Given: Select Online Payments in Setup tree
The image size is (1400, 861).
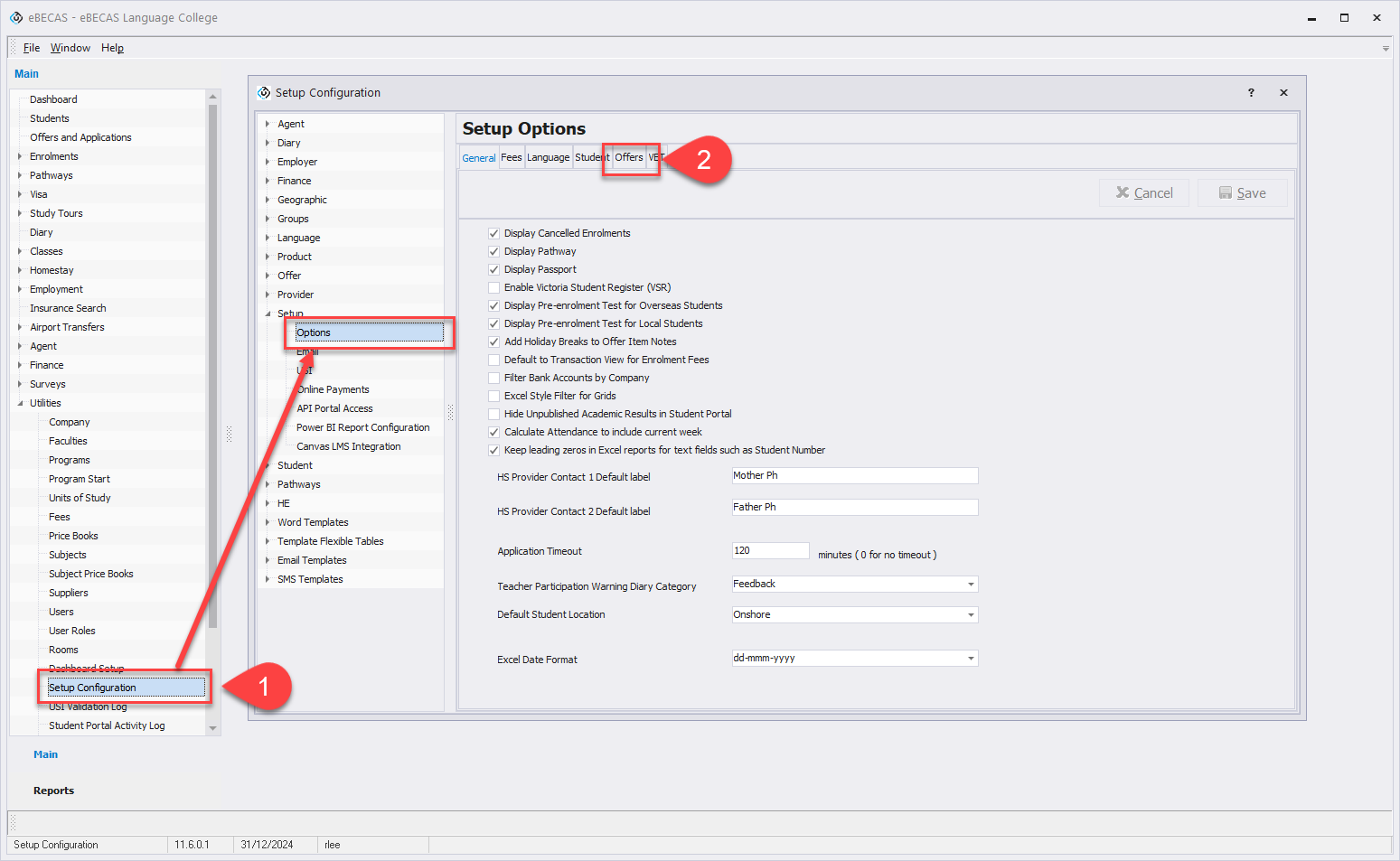Looking at the screenshot, I should pos(333,389).
